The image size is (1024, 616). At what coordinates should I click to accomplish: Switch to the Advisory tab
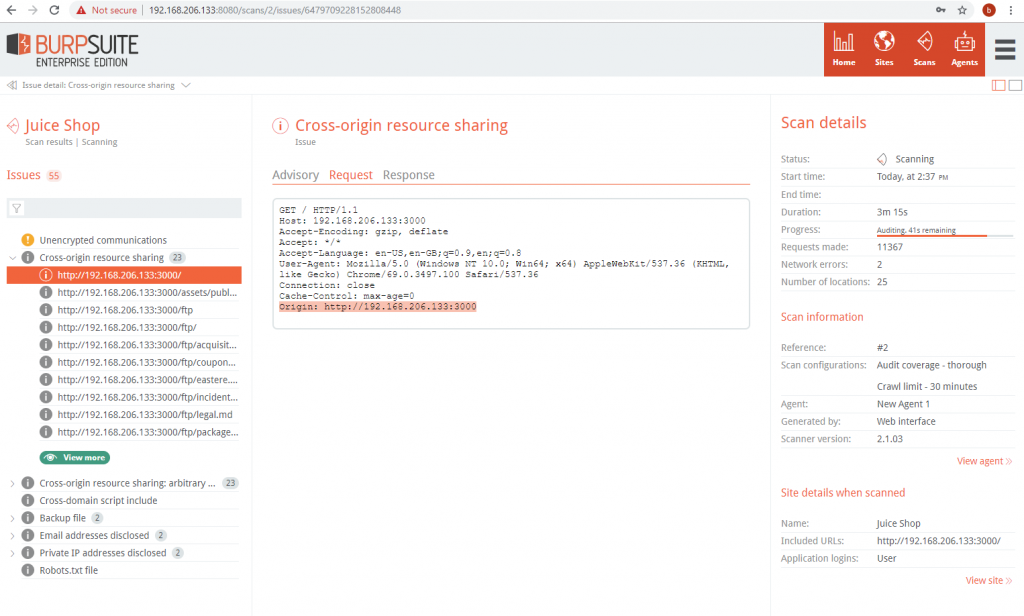295,175
